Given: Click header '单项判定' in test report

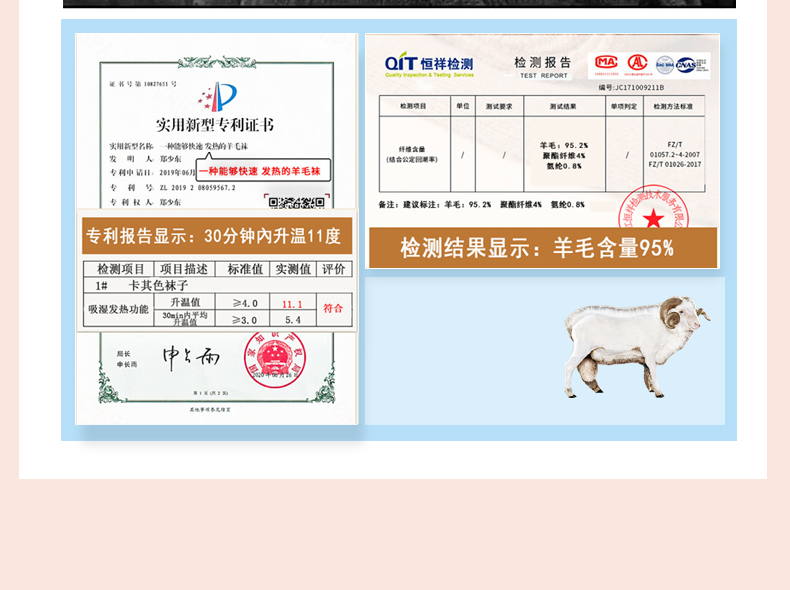Looking at the screenshot, I should (x=624, y=106).
